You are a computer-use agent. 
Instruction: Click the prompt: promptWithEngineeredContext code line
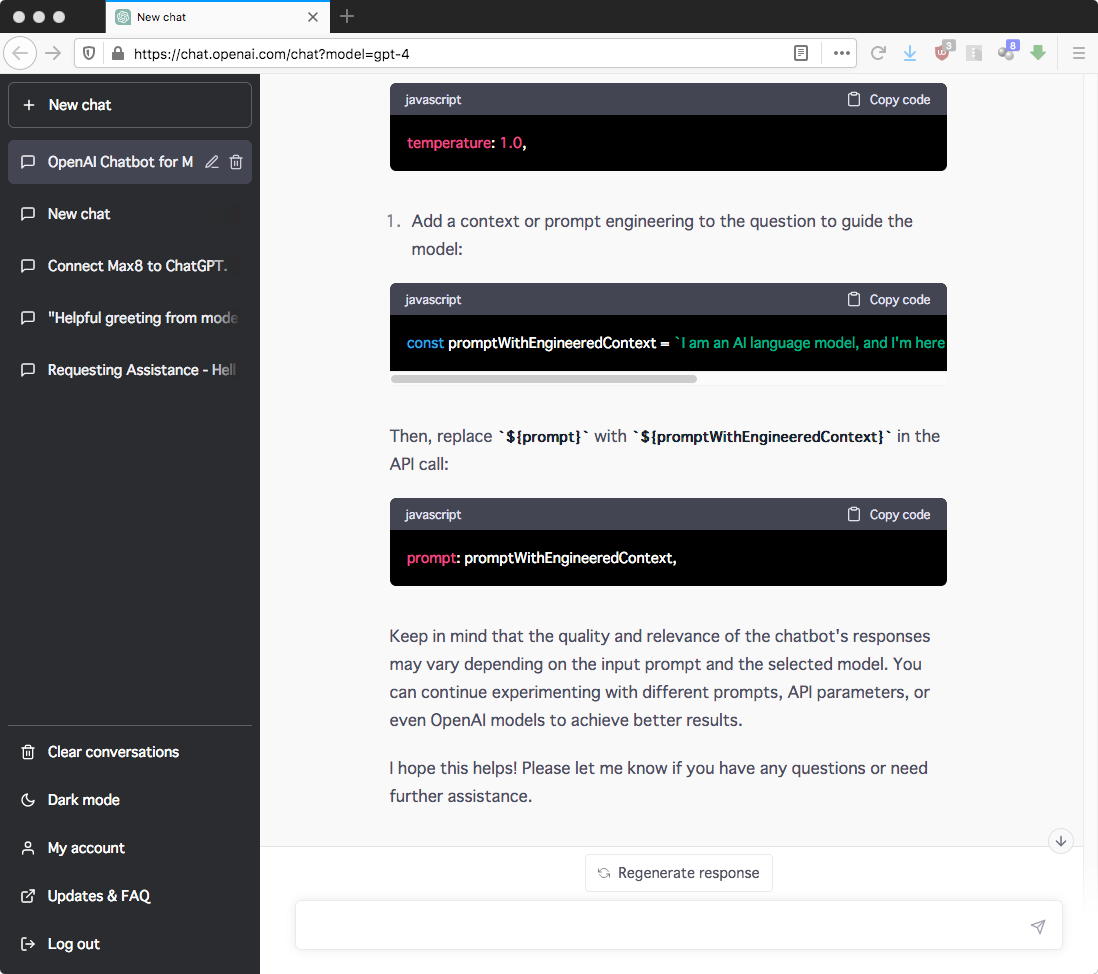pos(541,558)
